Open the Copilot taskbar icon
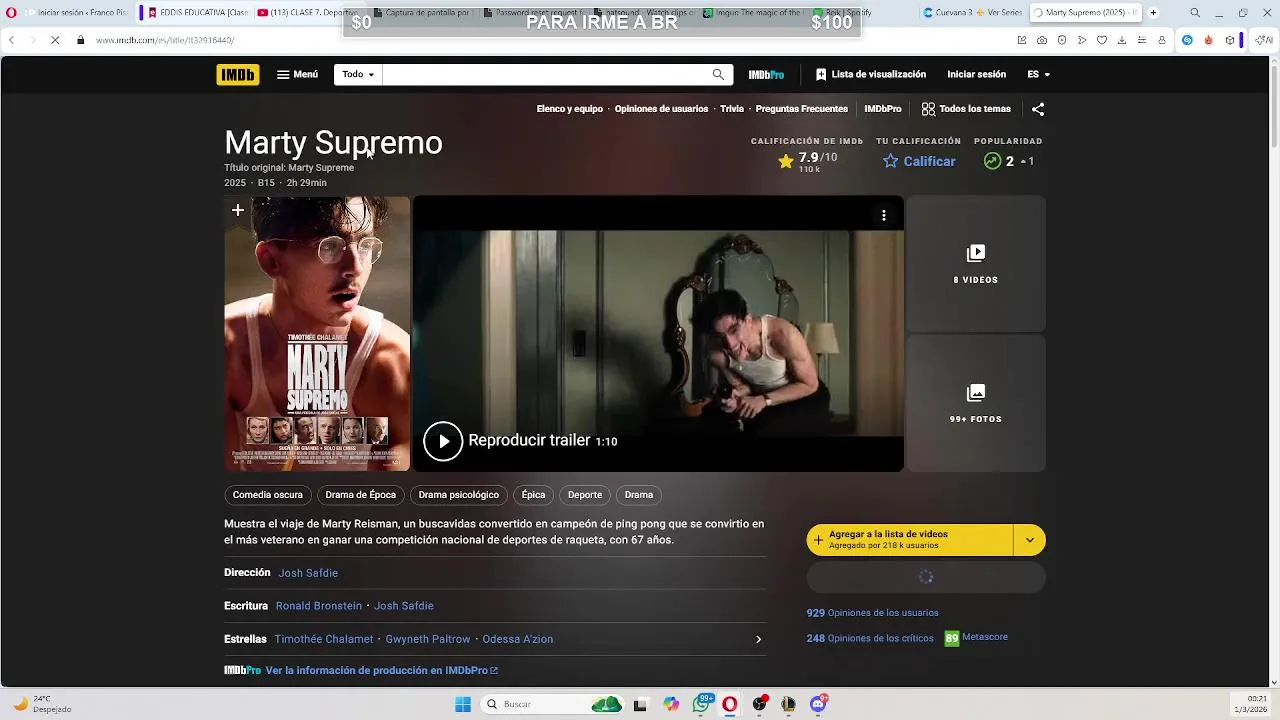This screenshot has height=720, width=1280. pyautogui.click(x=671, y=704)
